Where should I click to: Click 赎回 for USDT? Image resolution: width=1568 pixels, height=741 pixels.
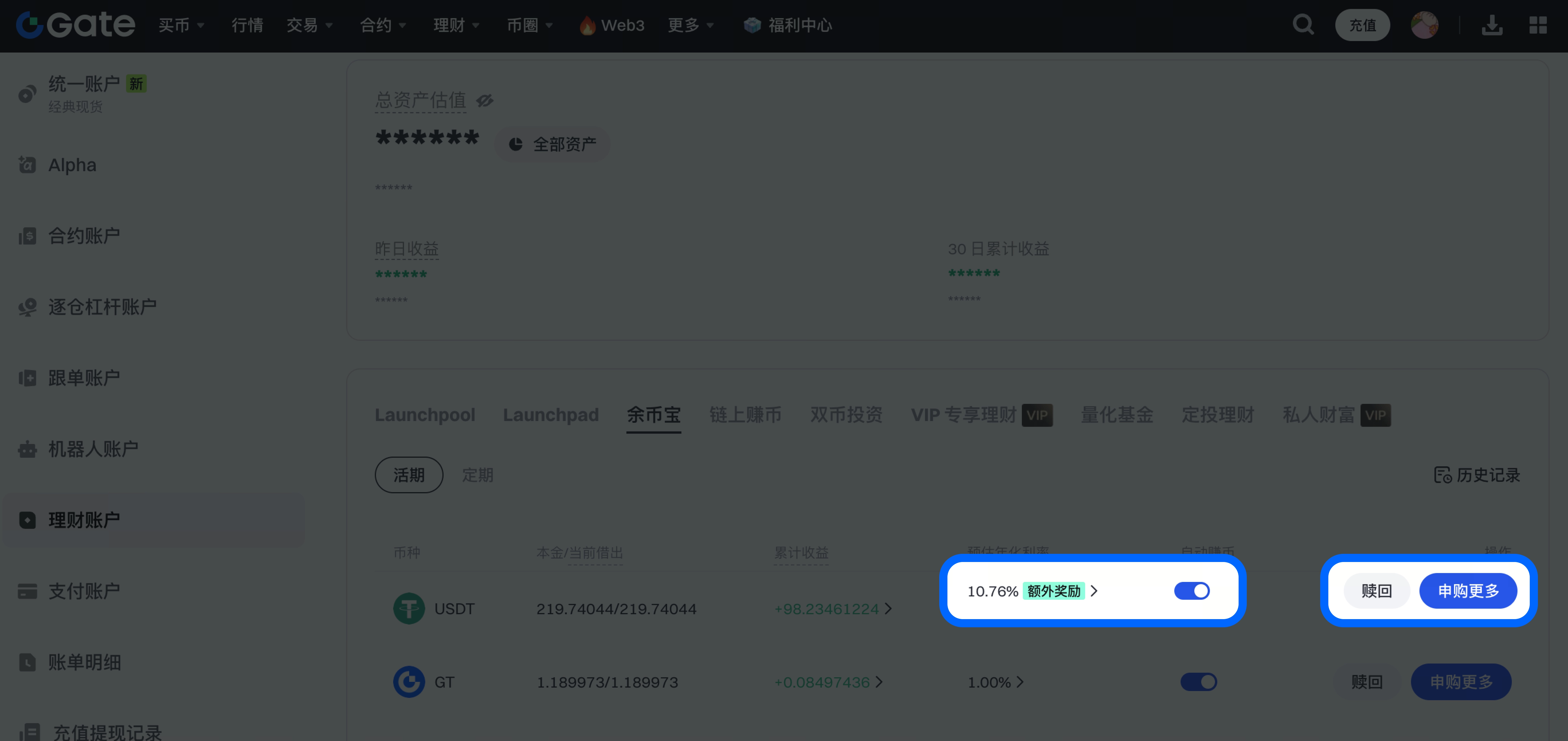click(x=1376, y=591)
